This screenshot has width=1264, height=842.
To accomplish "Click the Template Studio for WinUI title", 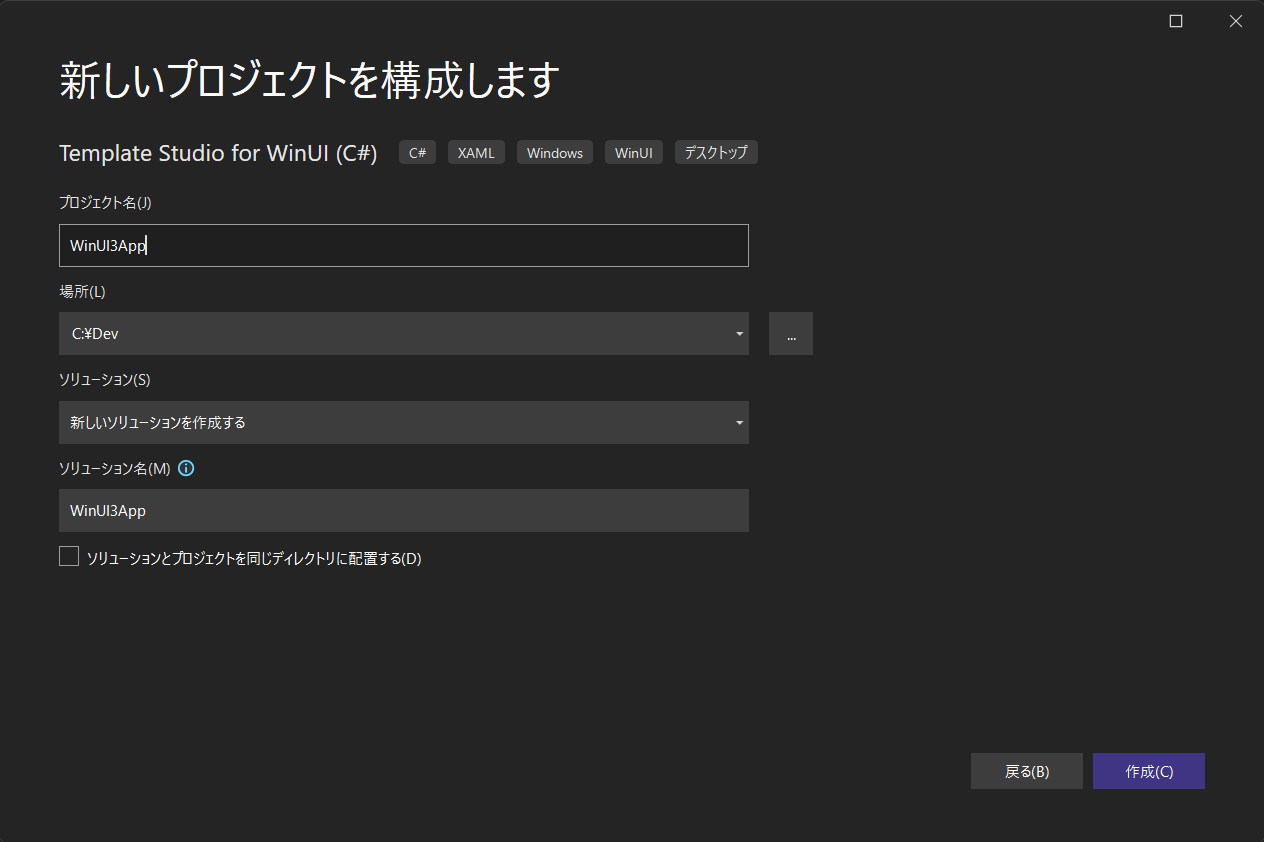I will [x=218, y=153].
